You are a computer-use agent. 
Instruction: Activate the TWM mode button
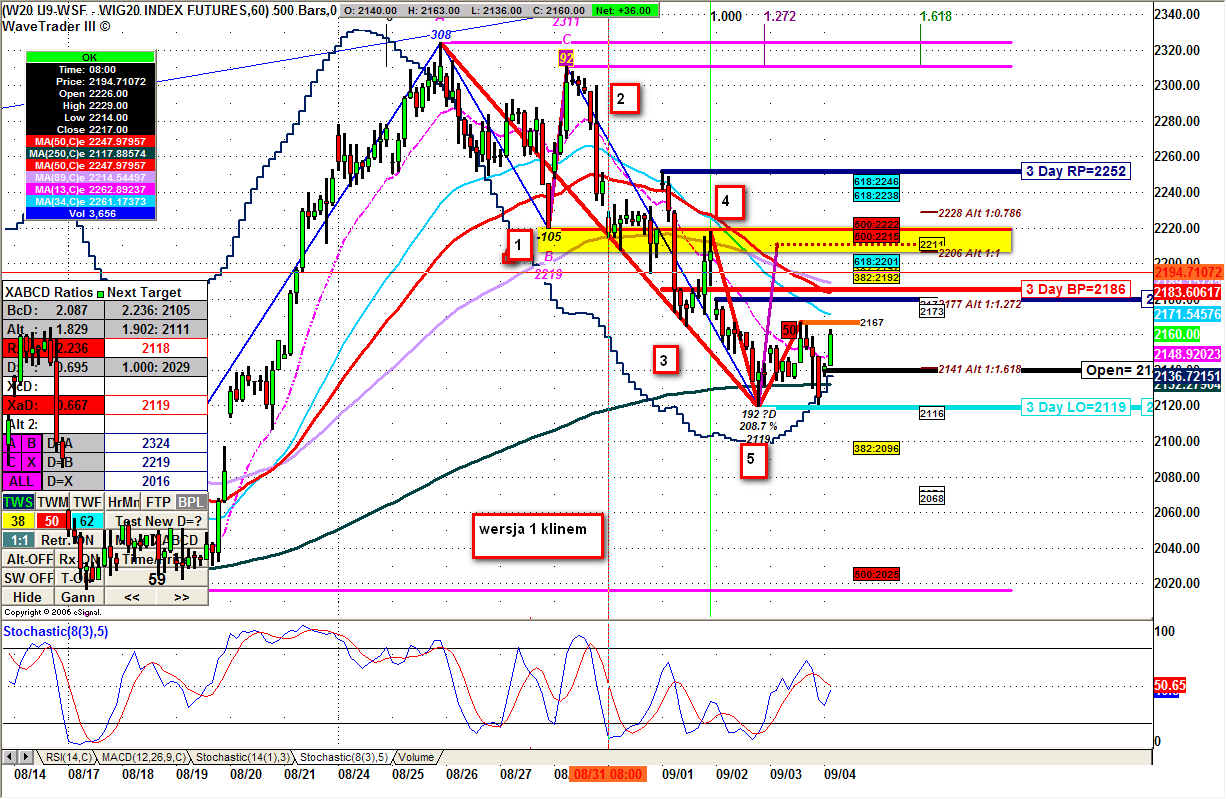(52, 502)
